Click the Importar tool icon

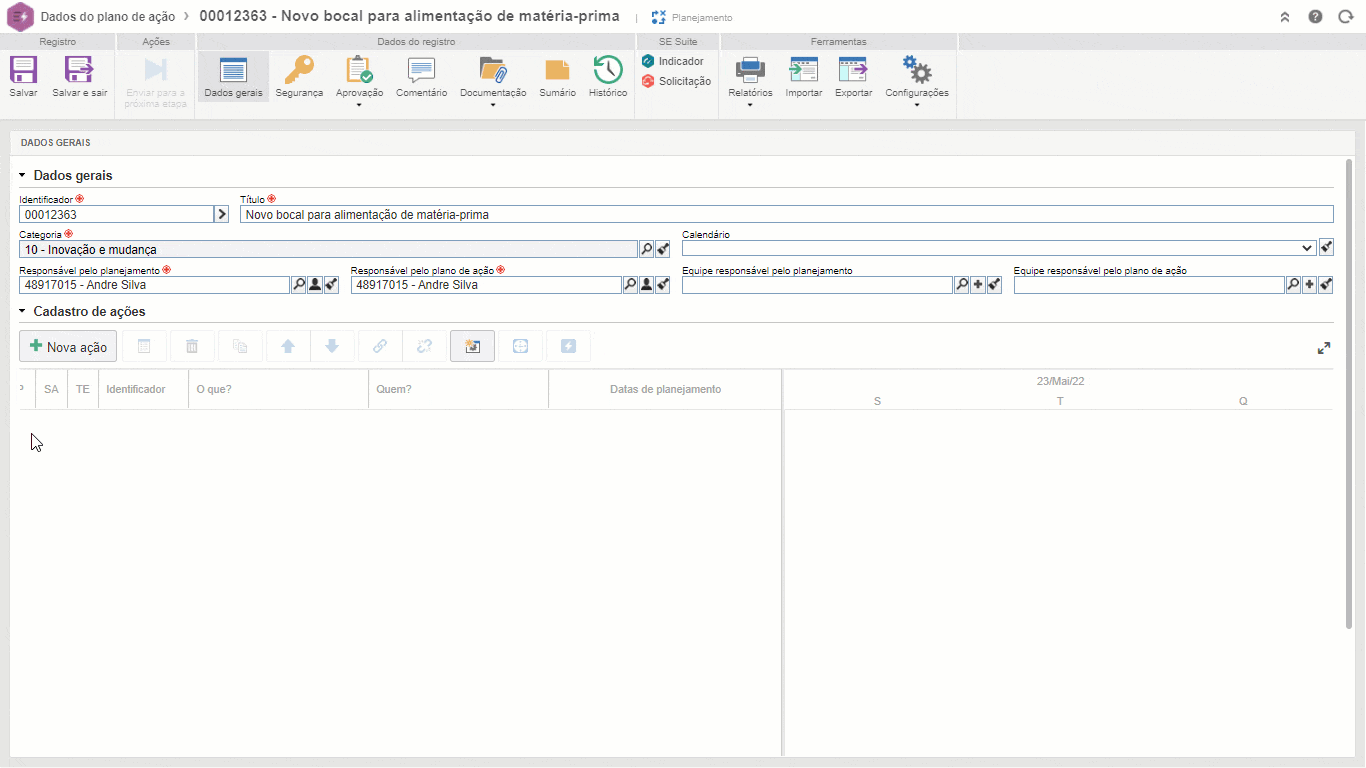(803, 71)
